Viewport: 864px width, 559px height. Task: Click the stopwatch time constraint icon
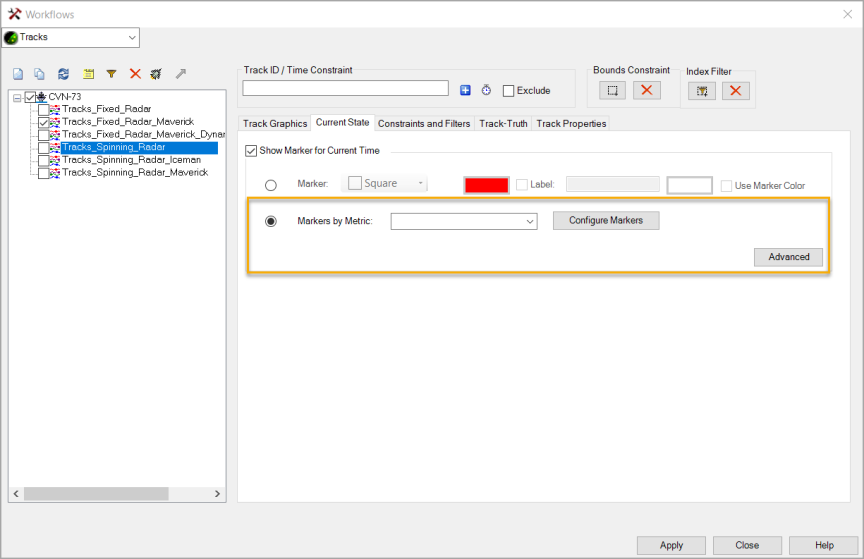[x=486, y=90]
